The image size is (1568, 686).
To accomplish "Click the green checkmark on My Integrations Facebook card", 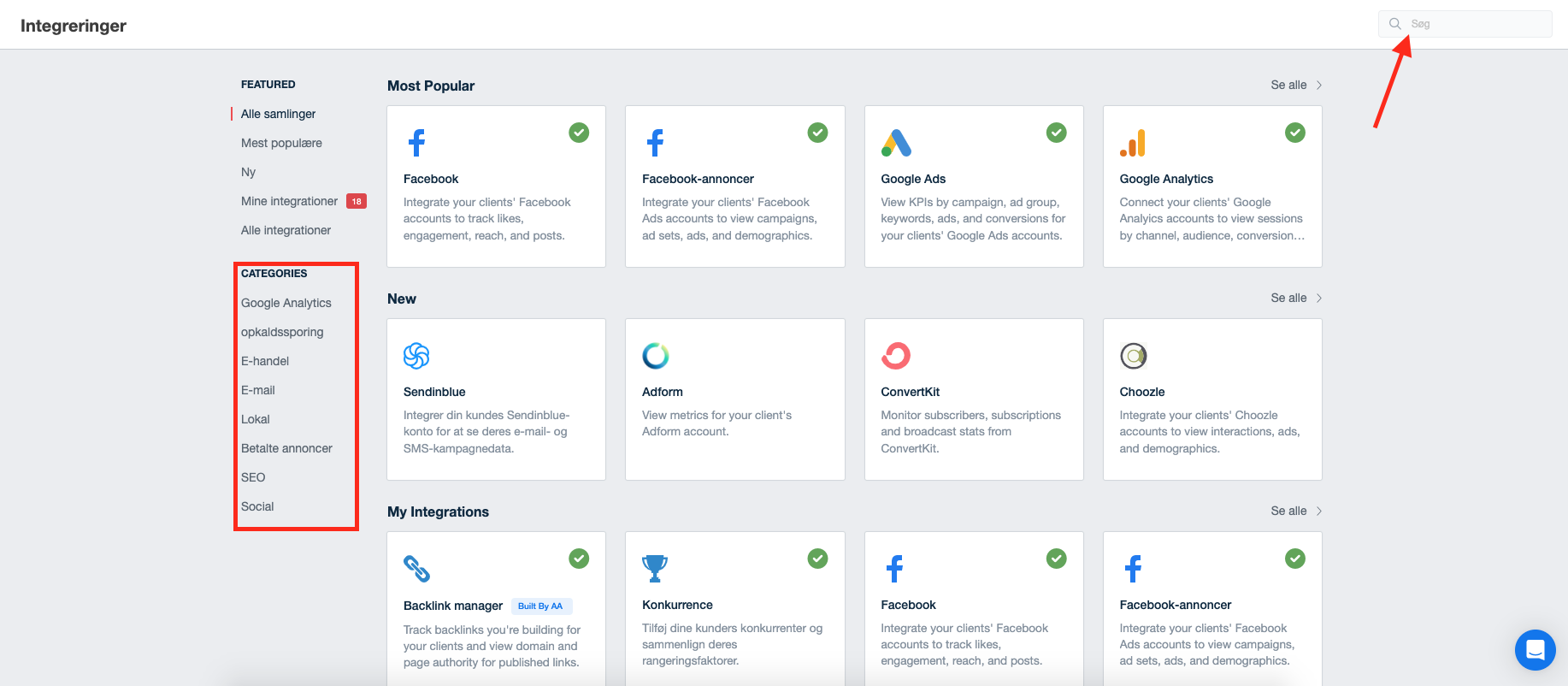I will pos(1057,559).
